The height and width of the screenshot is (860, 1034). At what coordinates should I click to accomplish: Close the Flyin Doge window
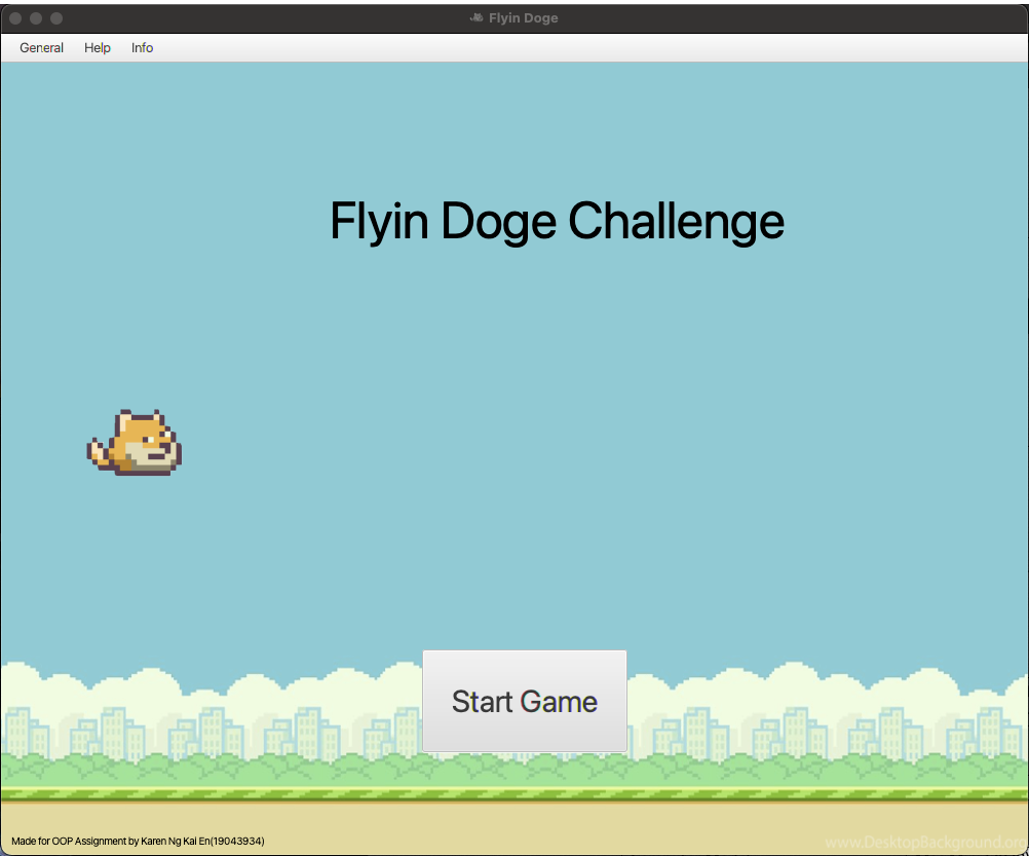[15, 18]
